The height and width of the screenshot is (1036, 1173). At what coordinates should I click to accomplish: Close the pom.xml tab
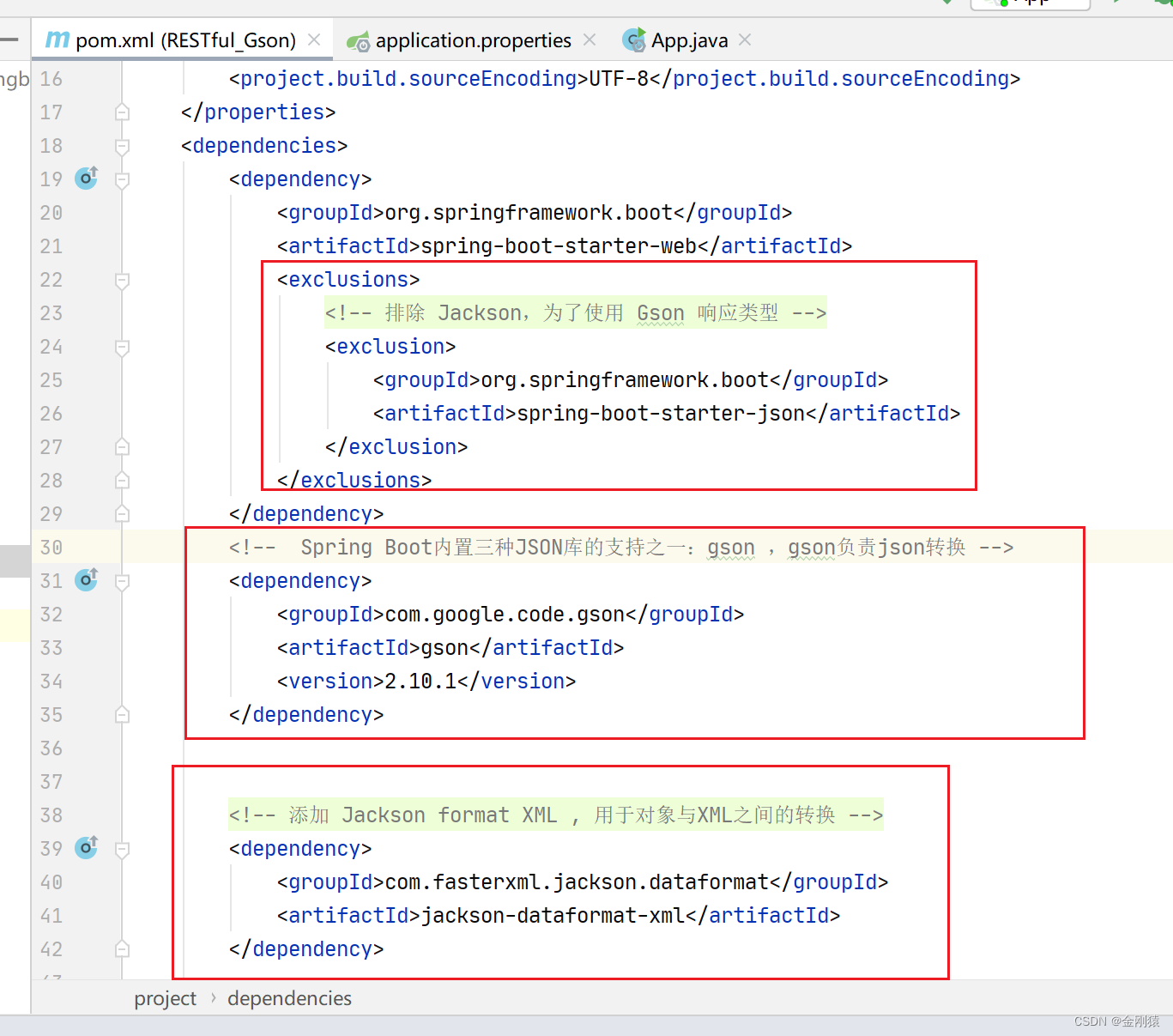[x=314, y=39]
